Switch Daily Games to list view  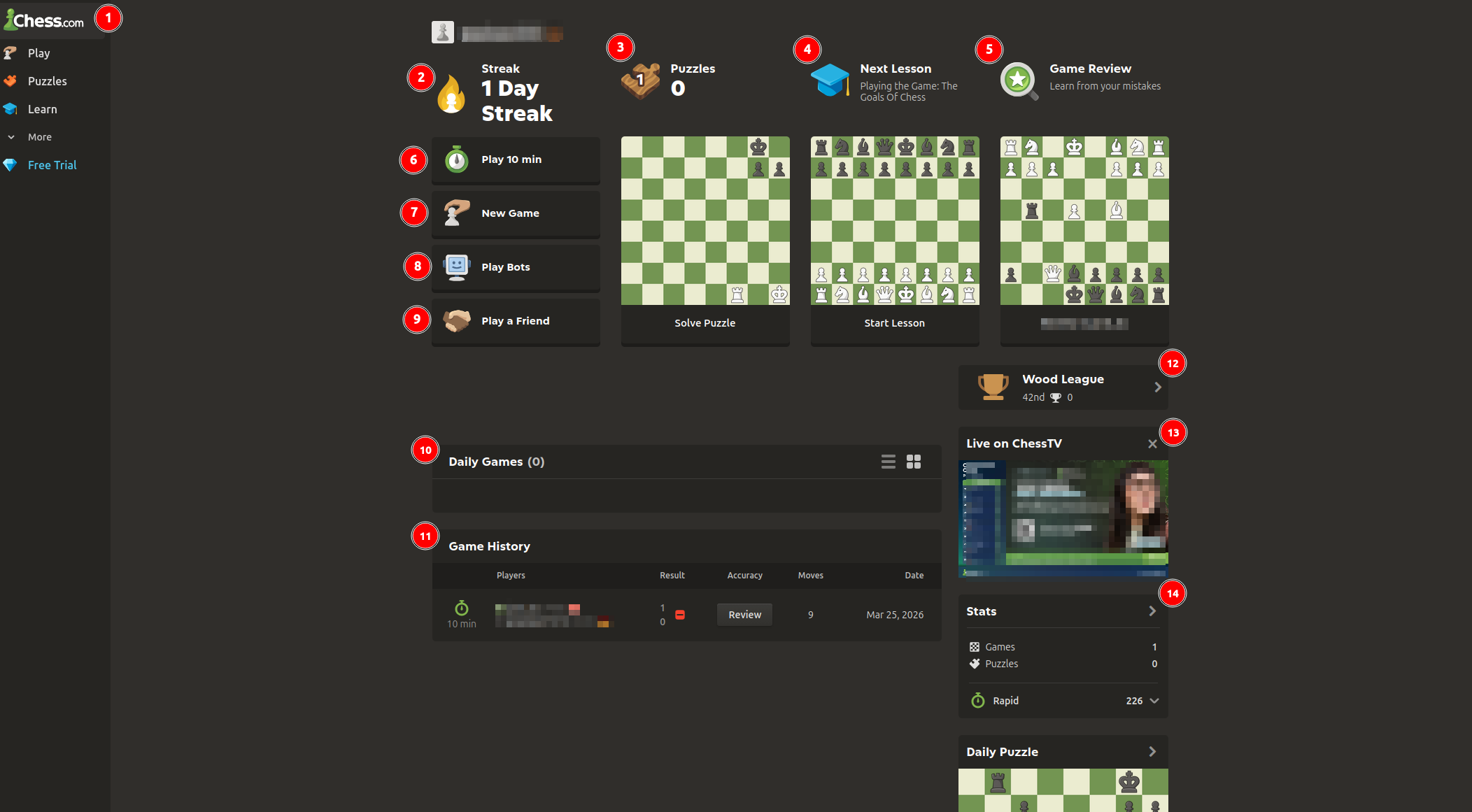pos(888,462)
